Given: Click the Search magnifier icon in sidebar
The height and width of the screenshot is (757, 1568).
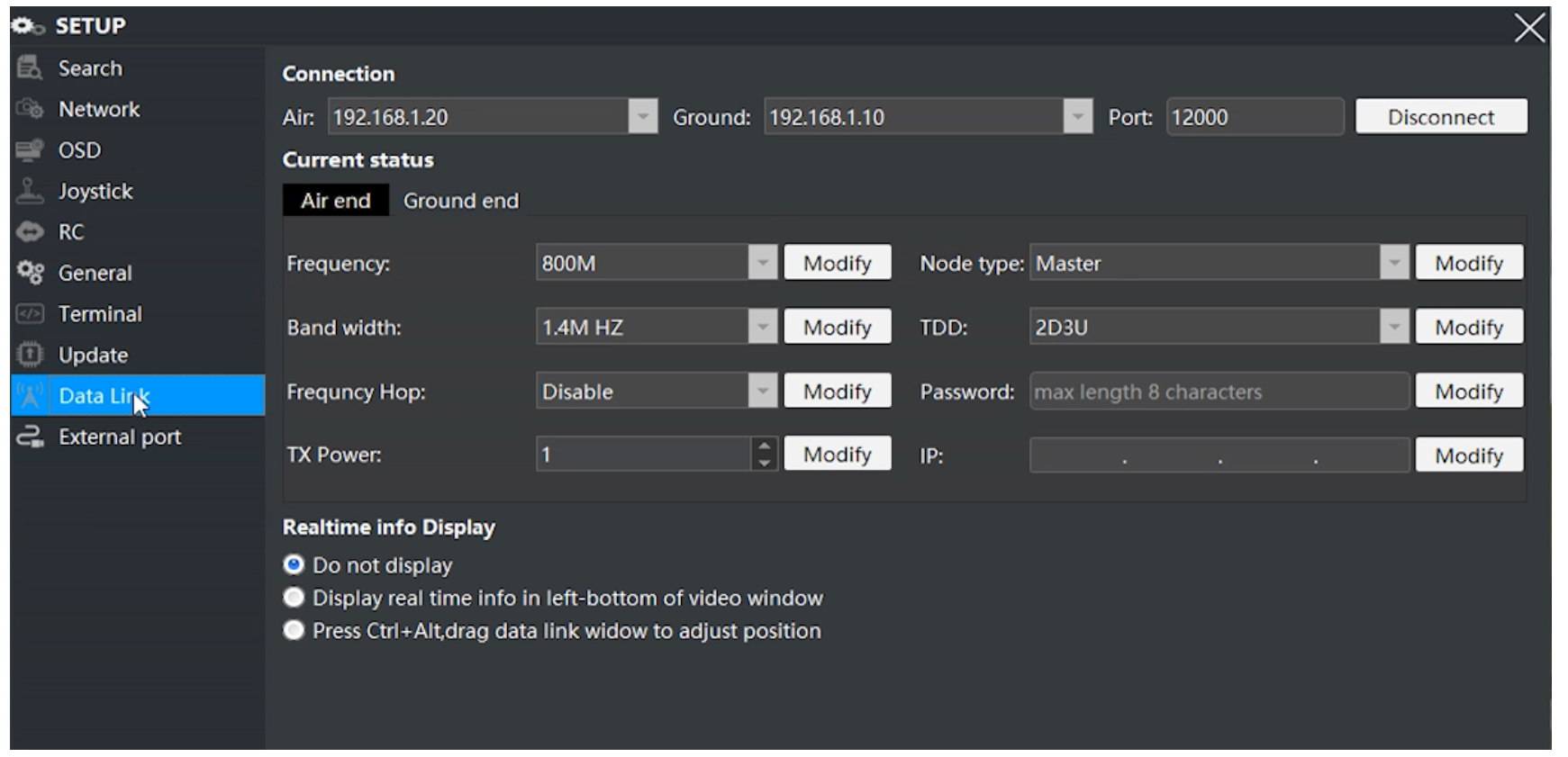Looking at the screenshot, I should coord(30,68).
